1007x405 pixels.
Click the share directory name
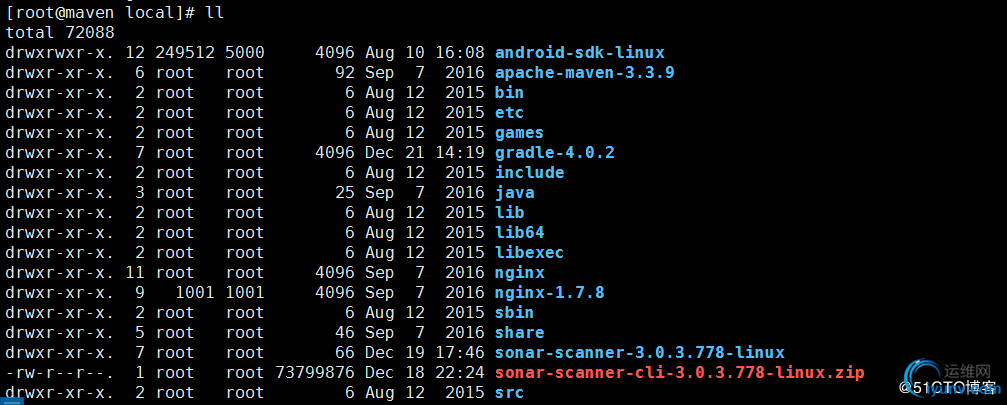coord(519,332)
